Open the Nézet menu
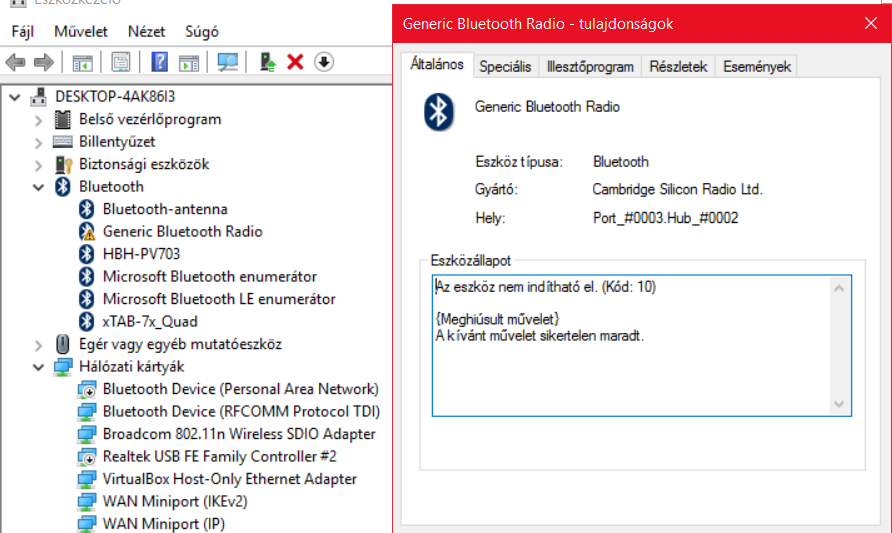The height and width of the screenshot is (533, 892). click(x=147, y=31)
